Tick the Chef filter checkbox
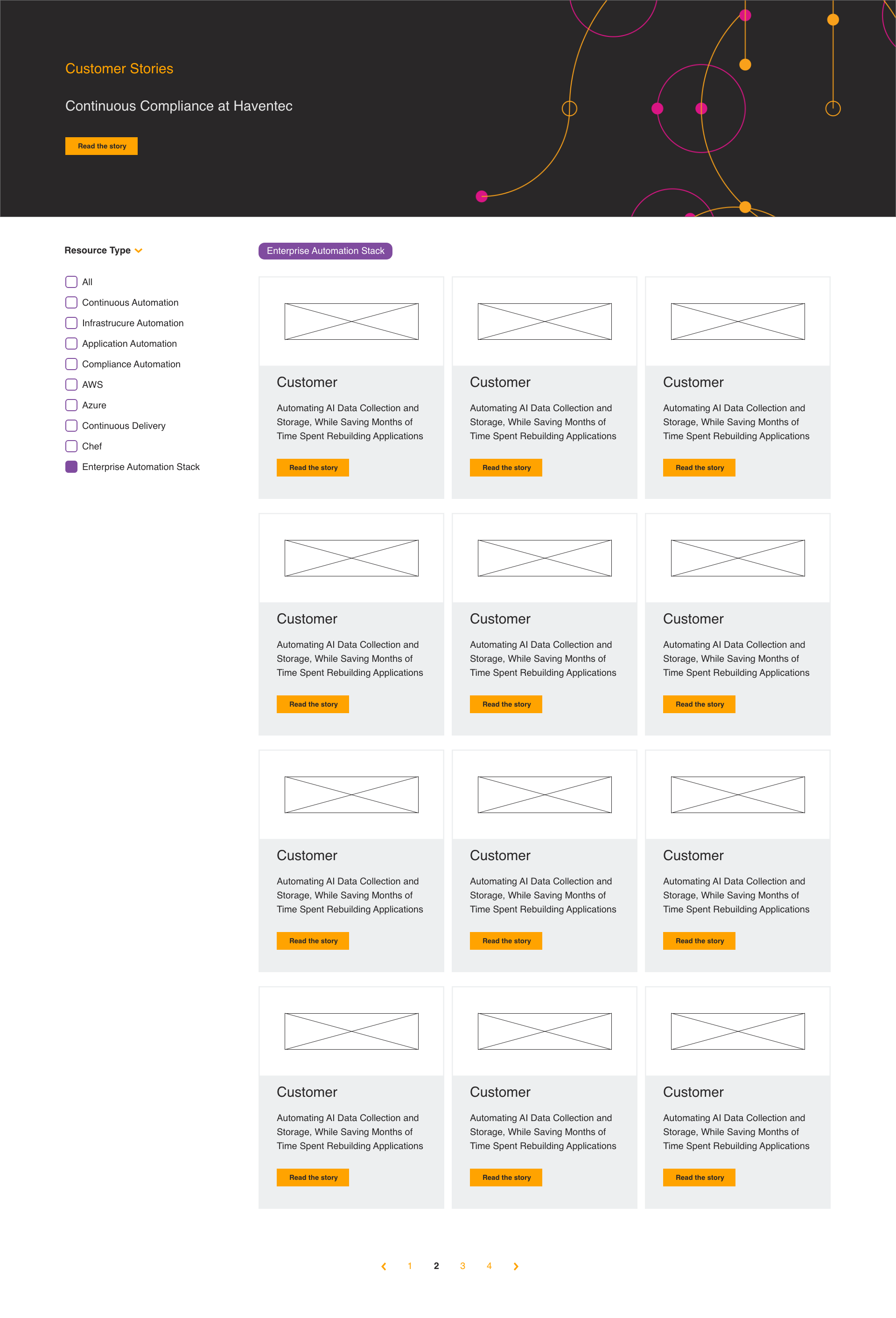The width and height of the screenshot is (896, 1318). tap(71, 446)
